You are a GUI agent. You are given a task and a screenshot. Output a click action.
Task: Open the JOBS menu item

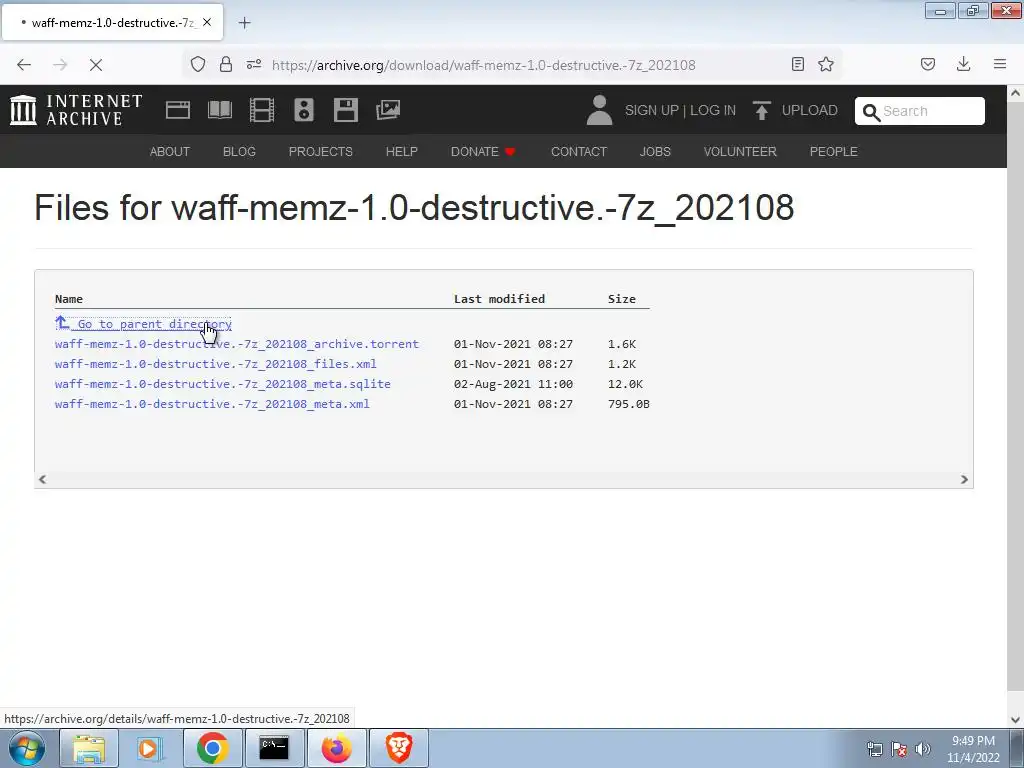[x=655, y=152]
